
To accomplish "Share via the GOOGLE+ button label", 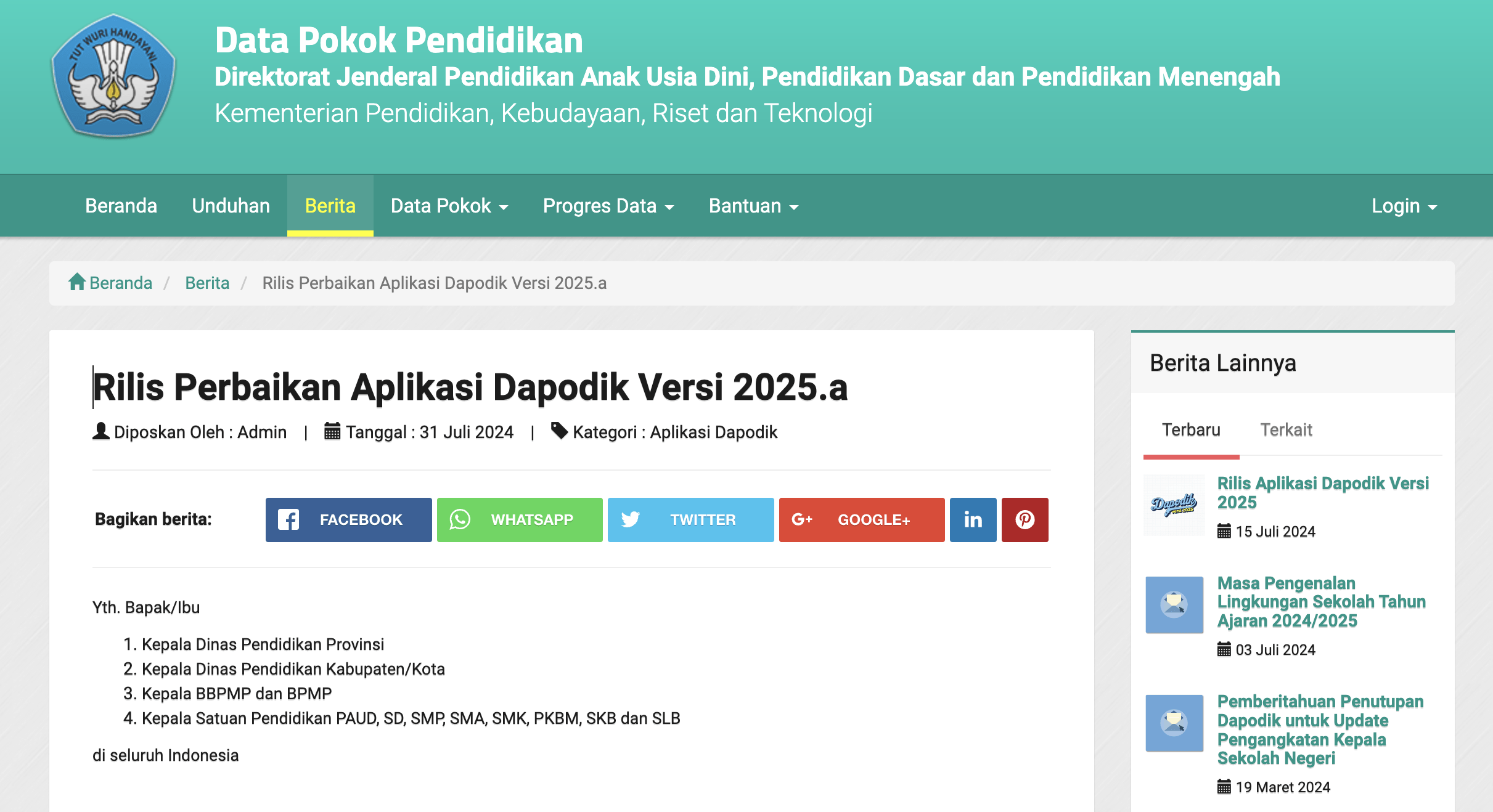I will (873, 520).
